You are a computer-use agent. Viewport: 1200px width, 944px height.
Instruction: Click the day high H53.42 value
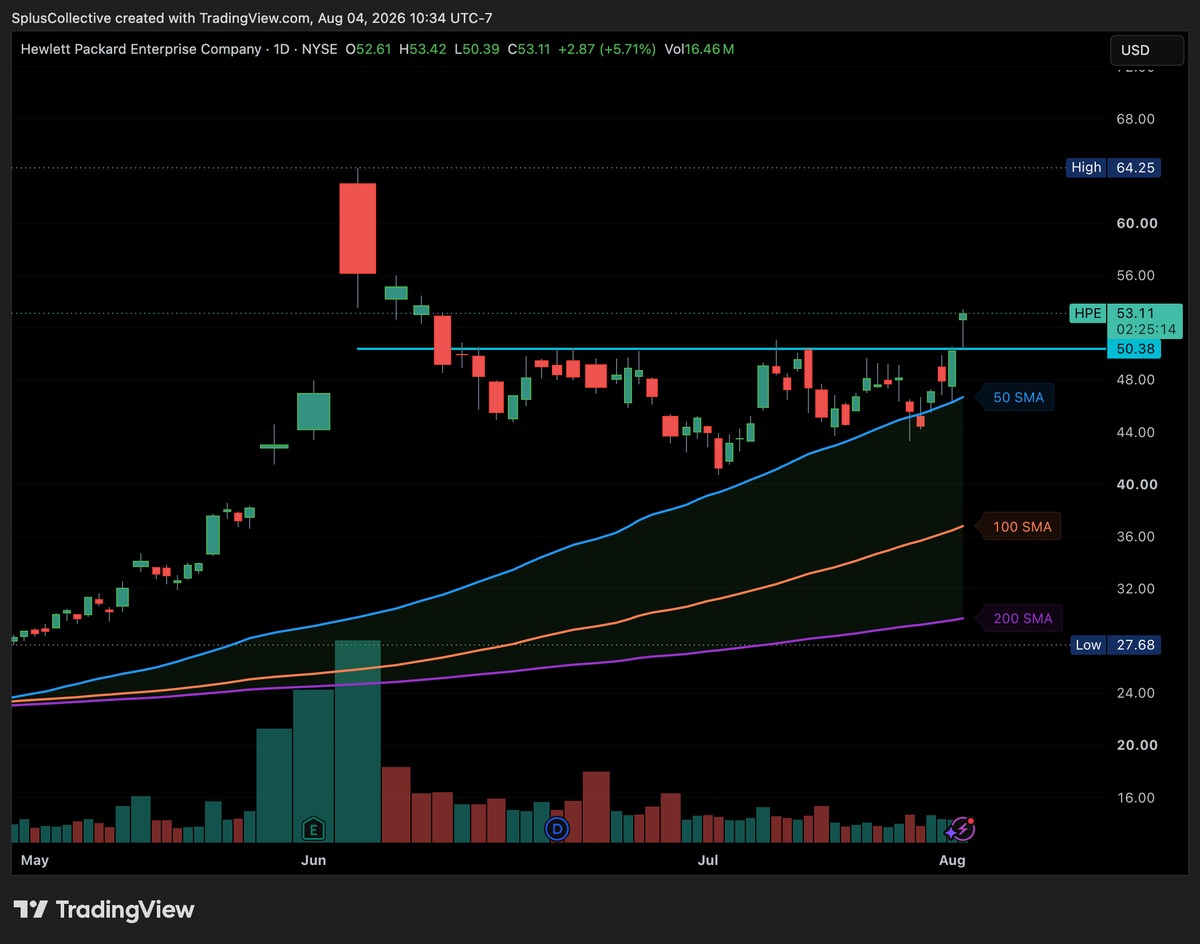424,49
